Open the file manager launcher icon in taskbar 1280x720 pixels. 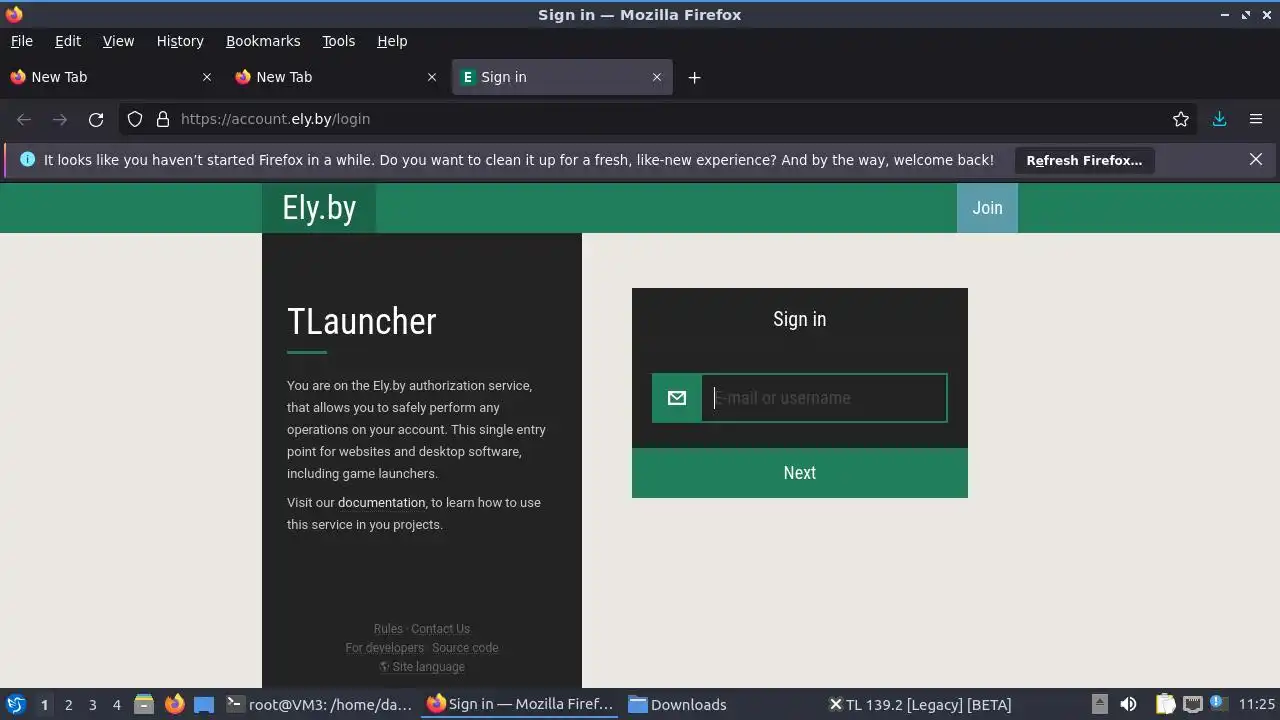coord(144,704)
